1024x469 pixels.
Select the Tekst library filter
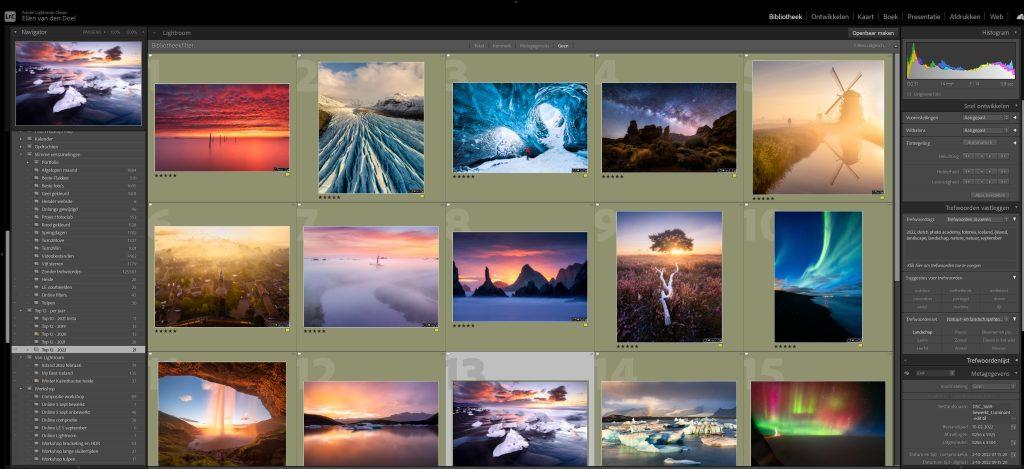tap(479, 46)
